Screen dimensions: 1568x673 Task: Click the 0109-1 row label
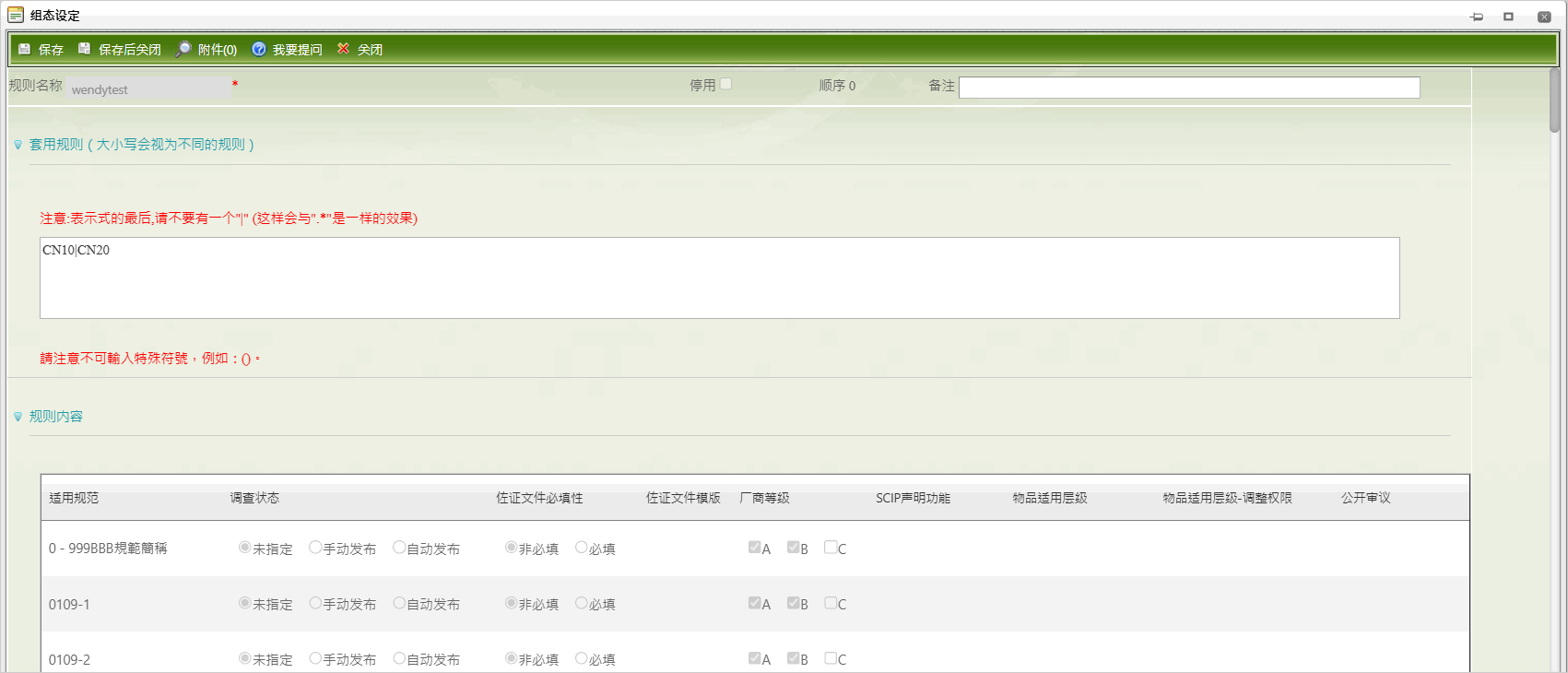69,605
